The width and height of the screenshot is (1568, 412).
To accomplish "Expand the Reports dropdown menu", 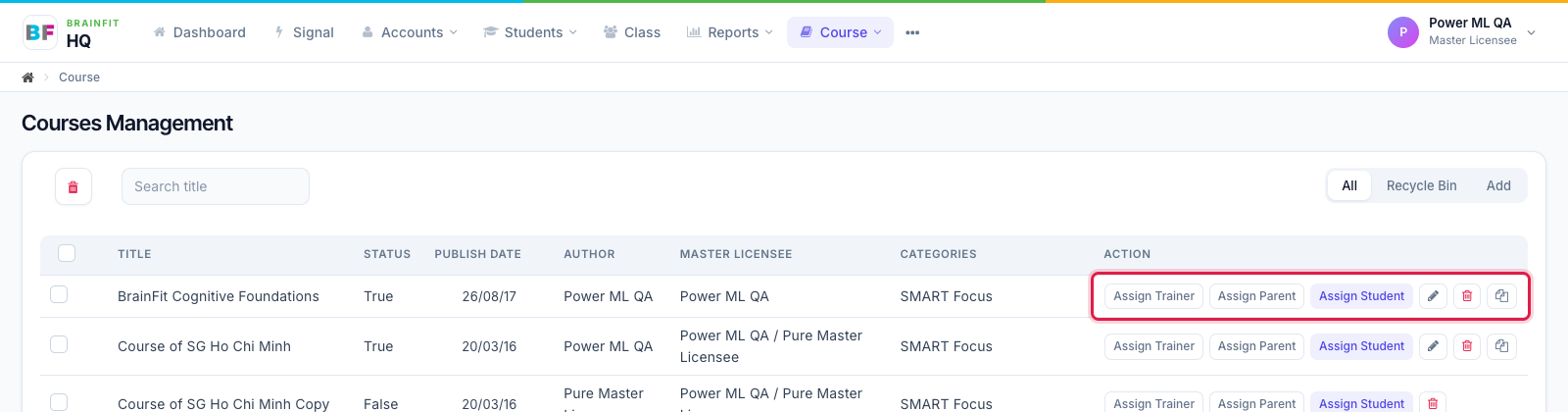I will tap(730, 32).
